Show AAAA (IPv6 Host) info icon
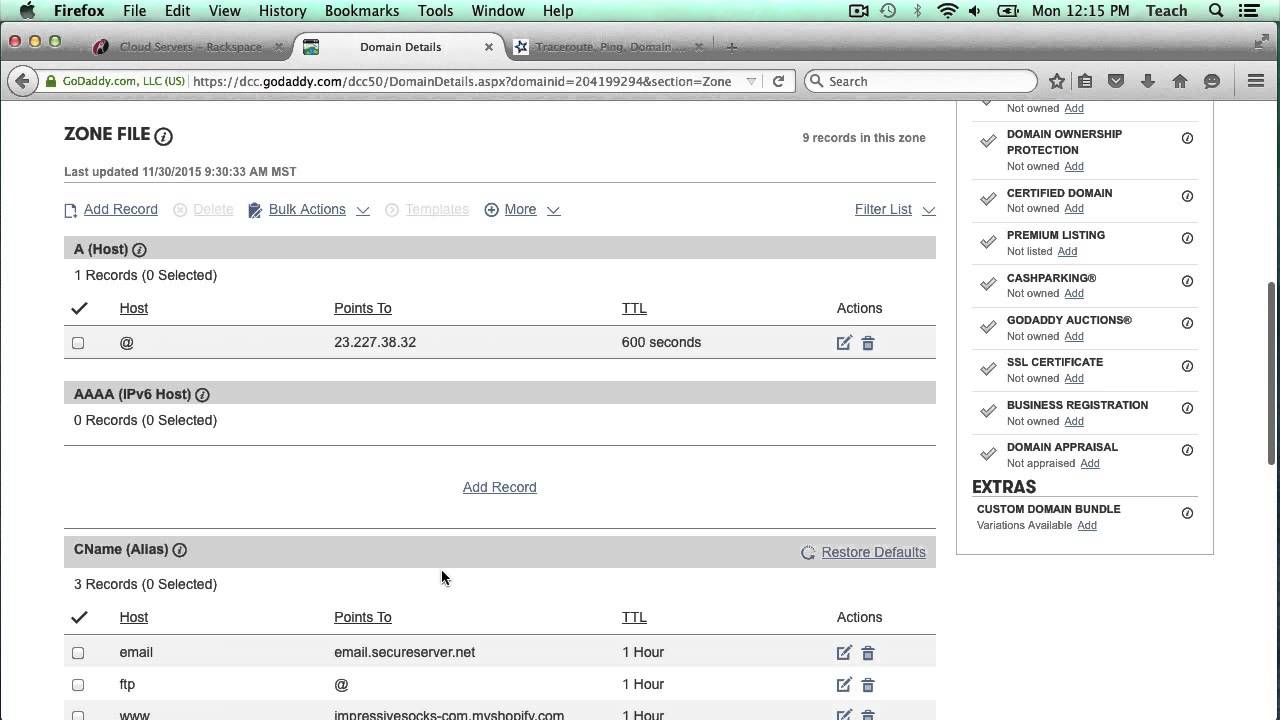Screen dimensions: 1280x720 click(202, 395)
